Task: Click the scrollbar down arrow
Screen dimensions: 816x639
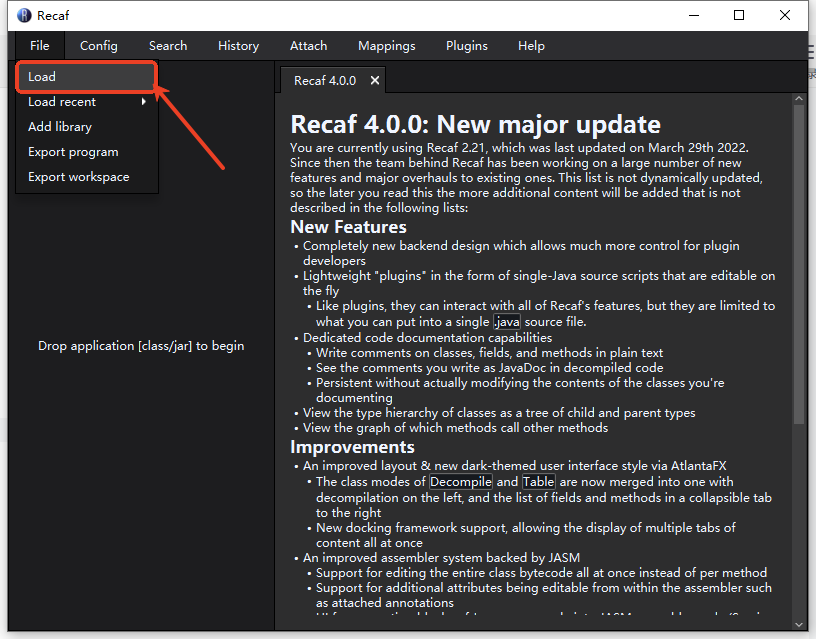Action: (x=799, y=624)
